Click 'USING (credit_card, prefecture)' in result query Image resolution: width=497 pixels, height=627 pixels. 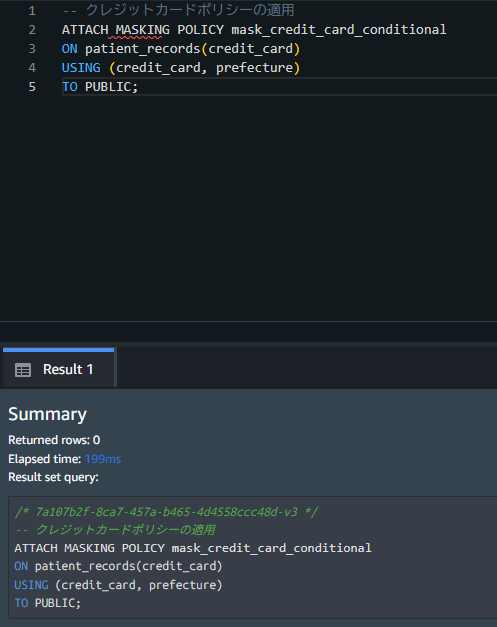[x=118, y=585]
